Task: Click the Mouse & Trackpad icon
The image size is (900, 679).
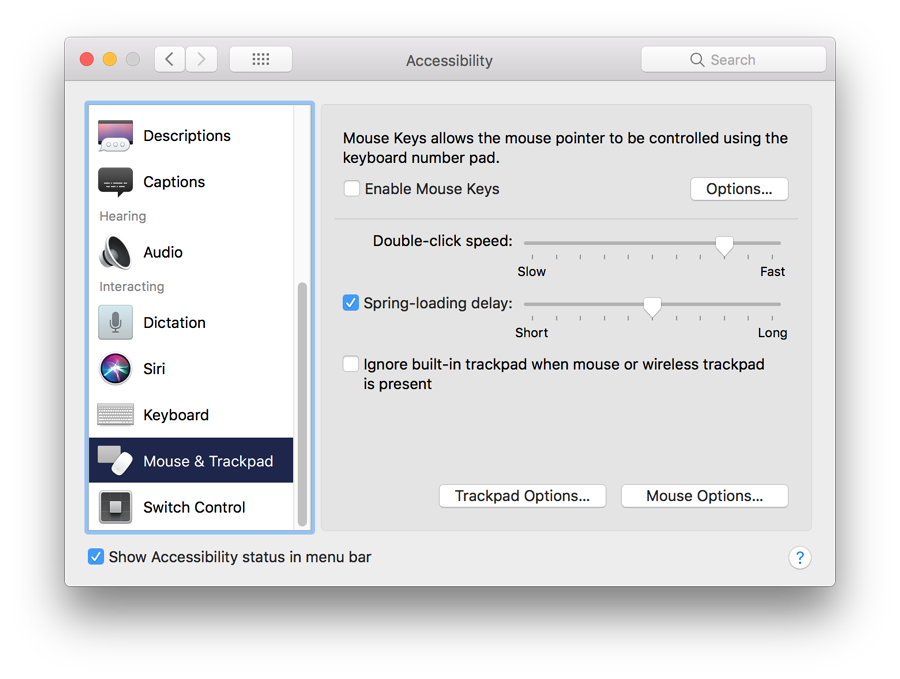Action: 115,460
